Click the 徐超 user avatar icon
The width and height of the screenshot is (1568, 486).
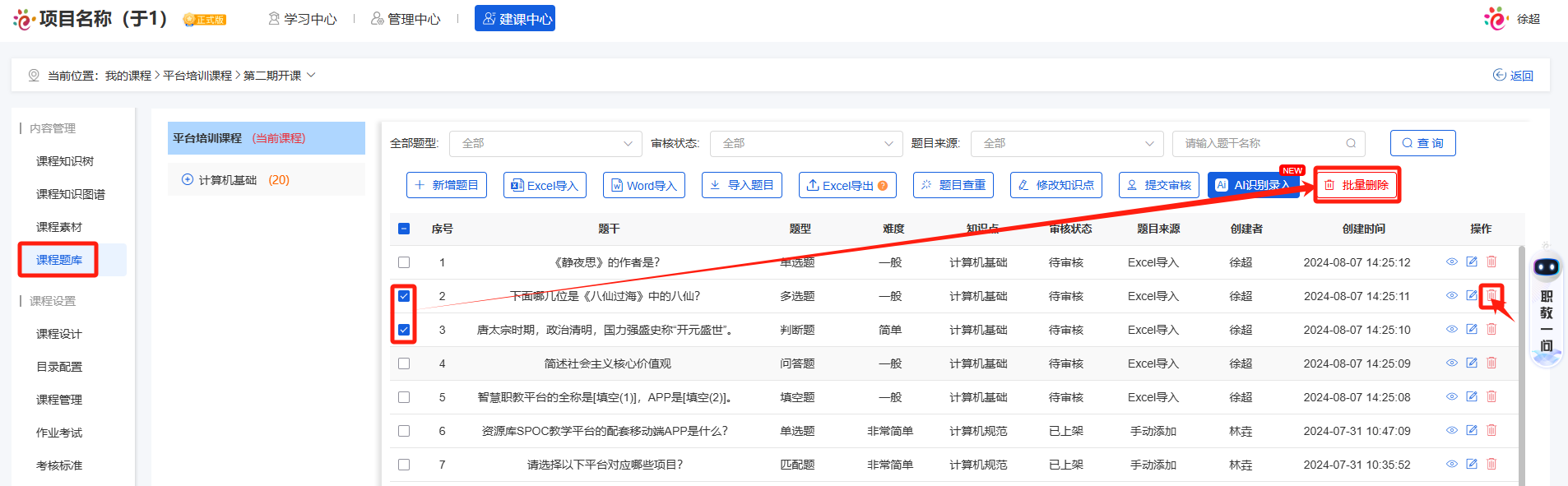(1496, 18)
